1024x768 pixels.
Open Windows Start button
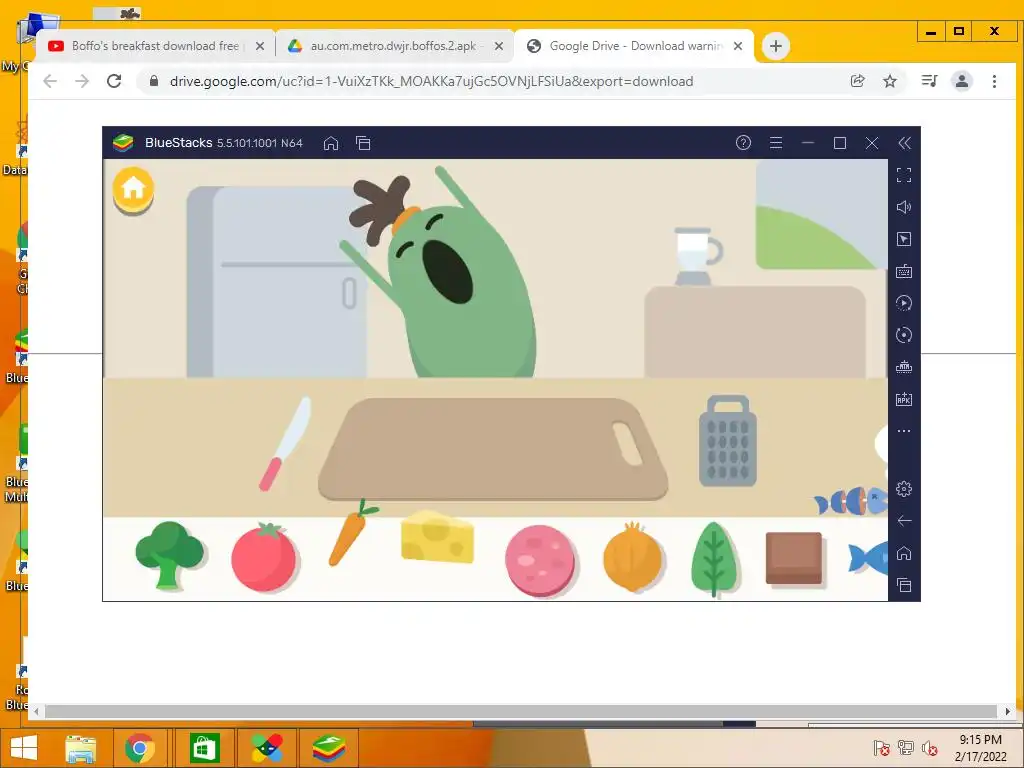24,748
